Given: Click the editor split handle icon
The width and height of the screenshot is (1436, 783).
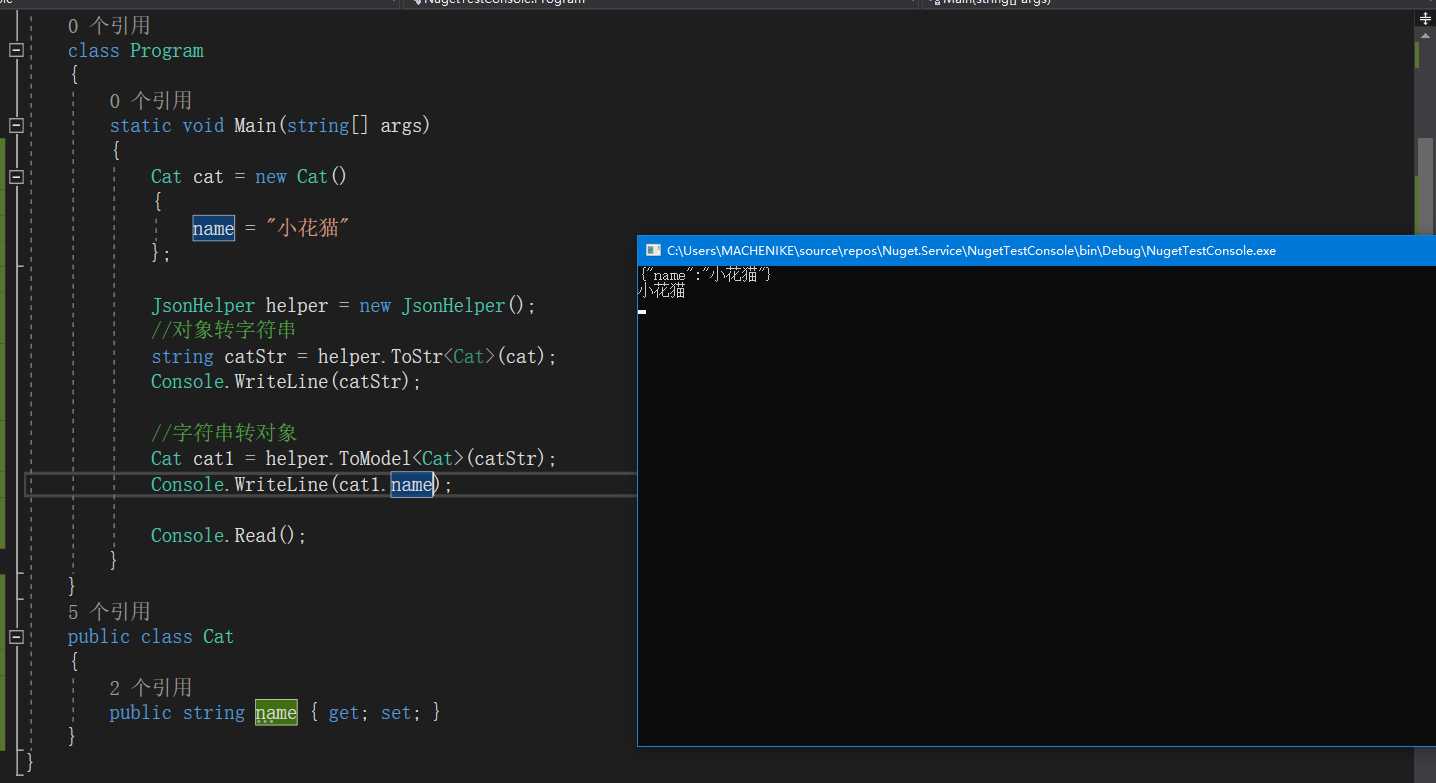Looking at the screenshot, I should tap(1425, 19).
